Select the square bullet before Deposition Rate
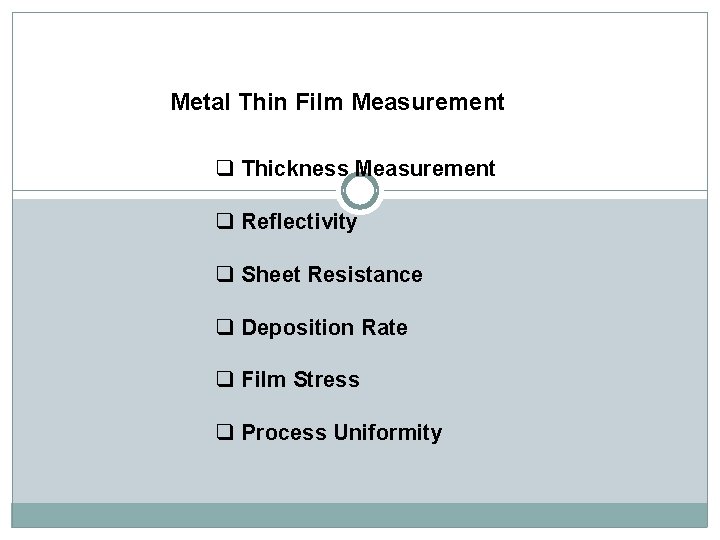 [225, 328]
